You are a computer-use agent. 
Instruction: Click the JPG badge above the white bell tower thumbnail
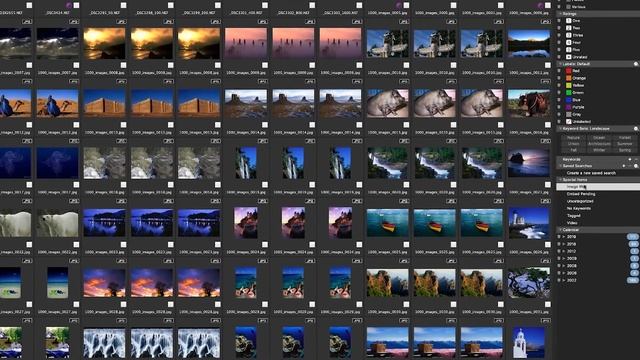tap(546, 320)
